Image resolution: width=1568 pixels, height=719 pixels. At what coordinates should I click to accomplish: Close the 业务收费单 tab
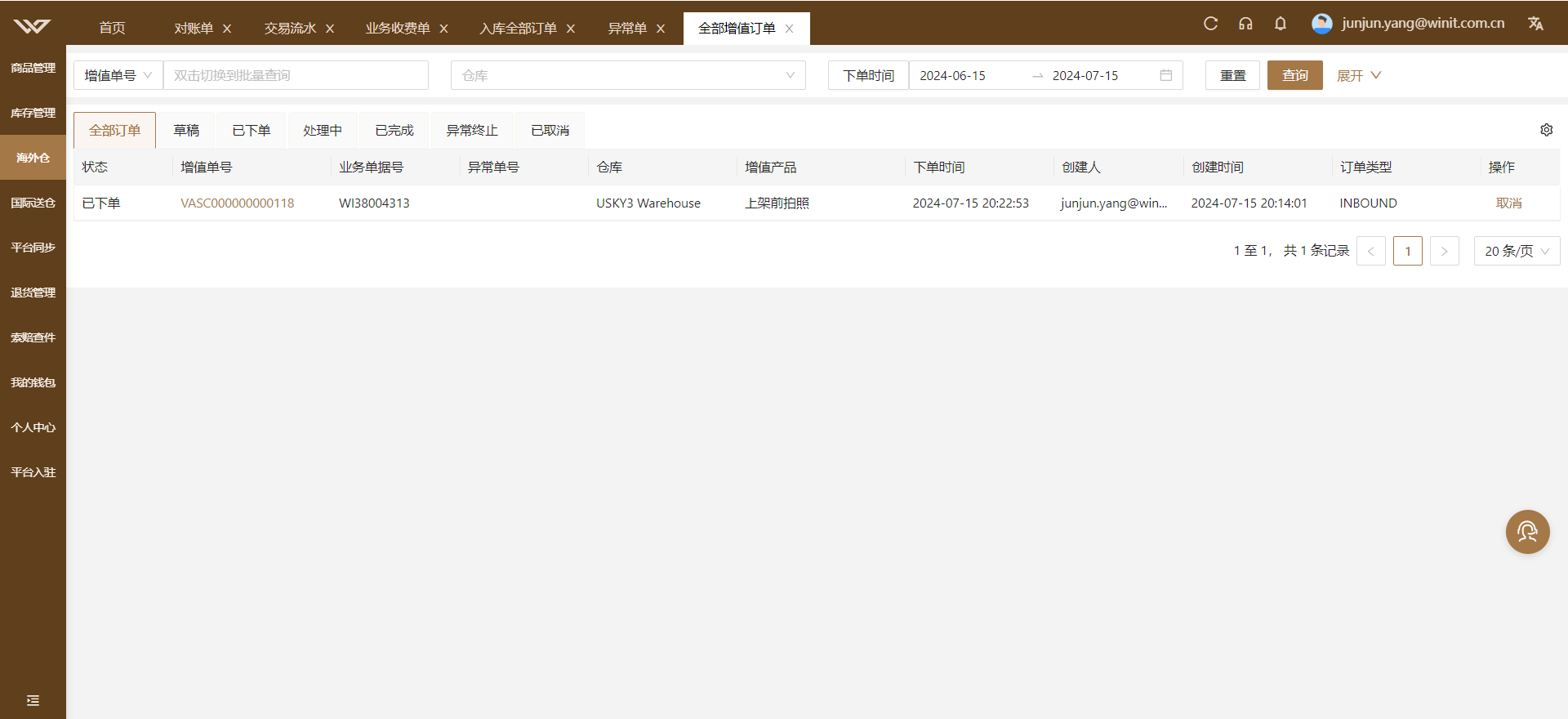tap(443, 29)
